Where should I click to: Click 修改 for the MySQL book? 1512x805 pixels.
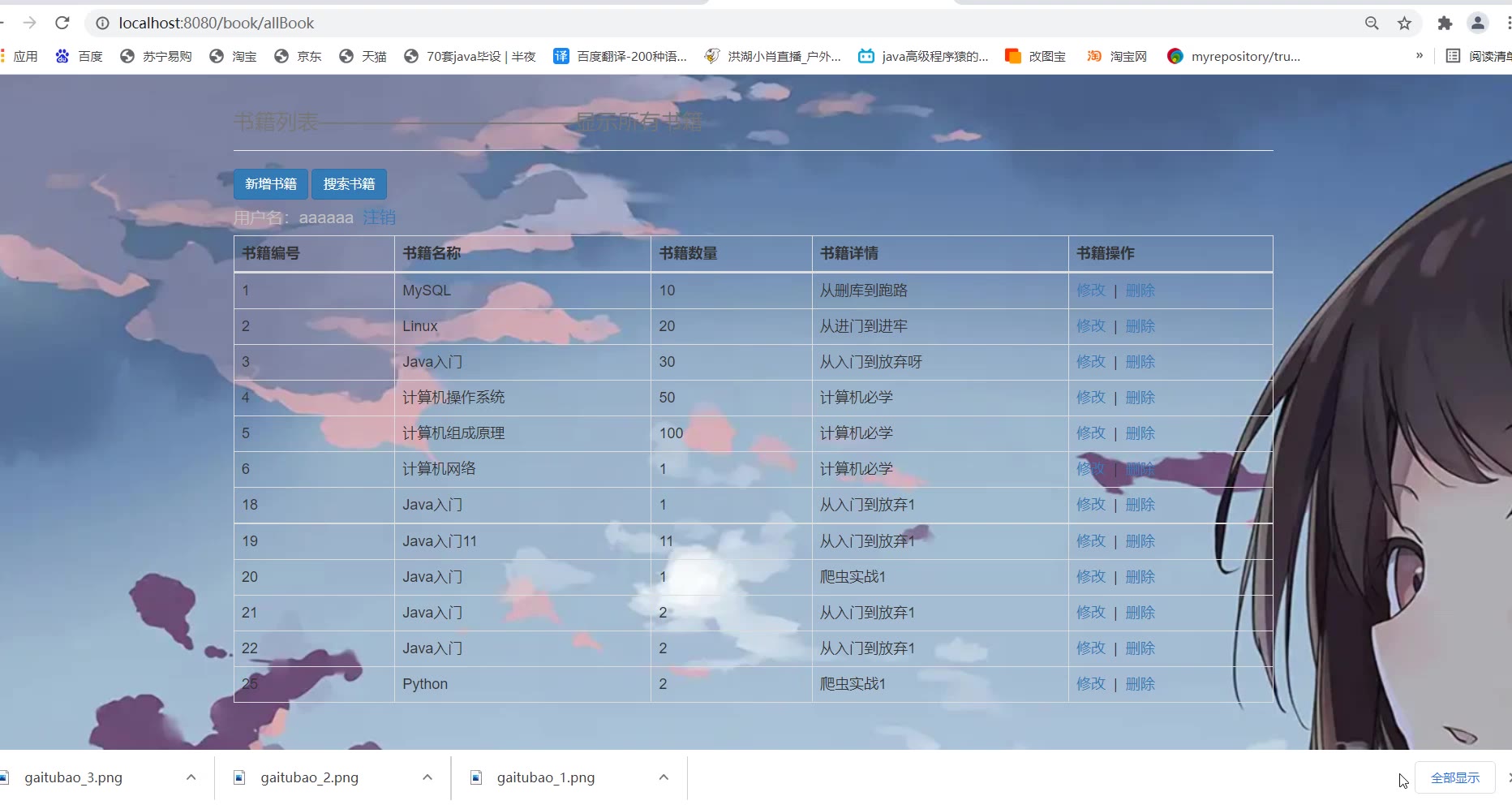coord(1091,291)
